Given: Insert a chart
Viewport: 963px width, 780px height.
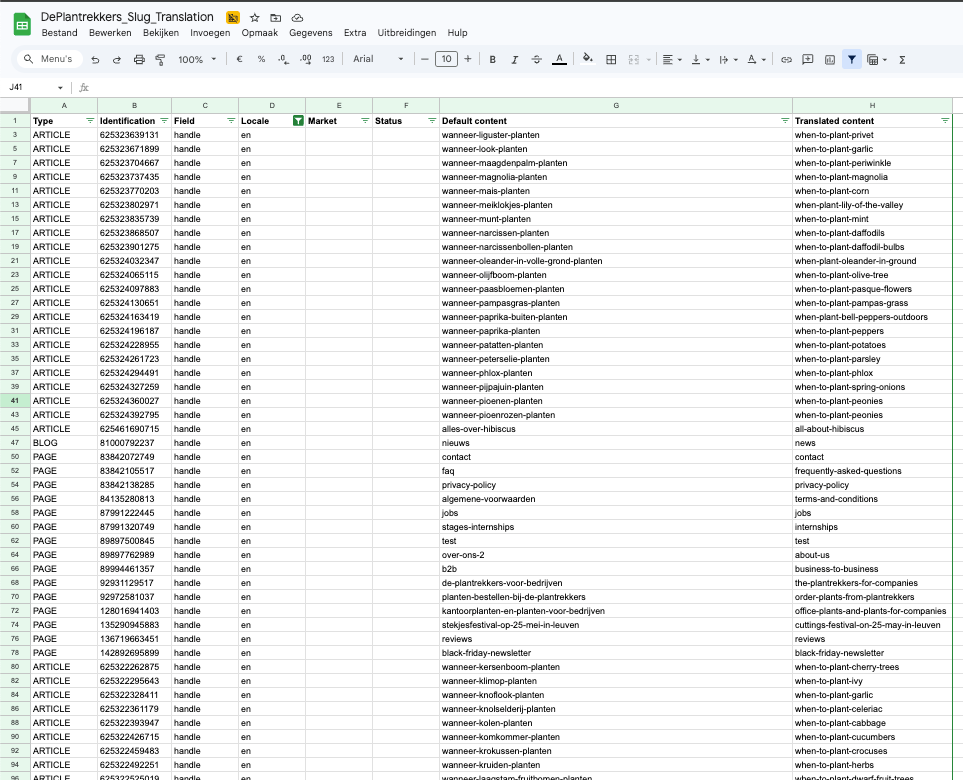Looking at the screenshot, I should 830,60.
